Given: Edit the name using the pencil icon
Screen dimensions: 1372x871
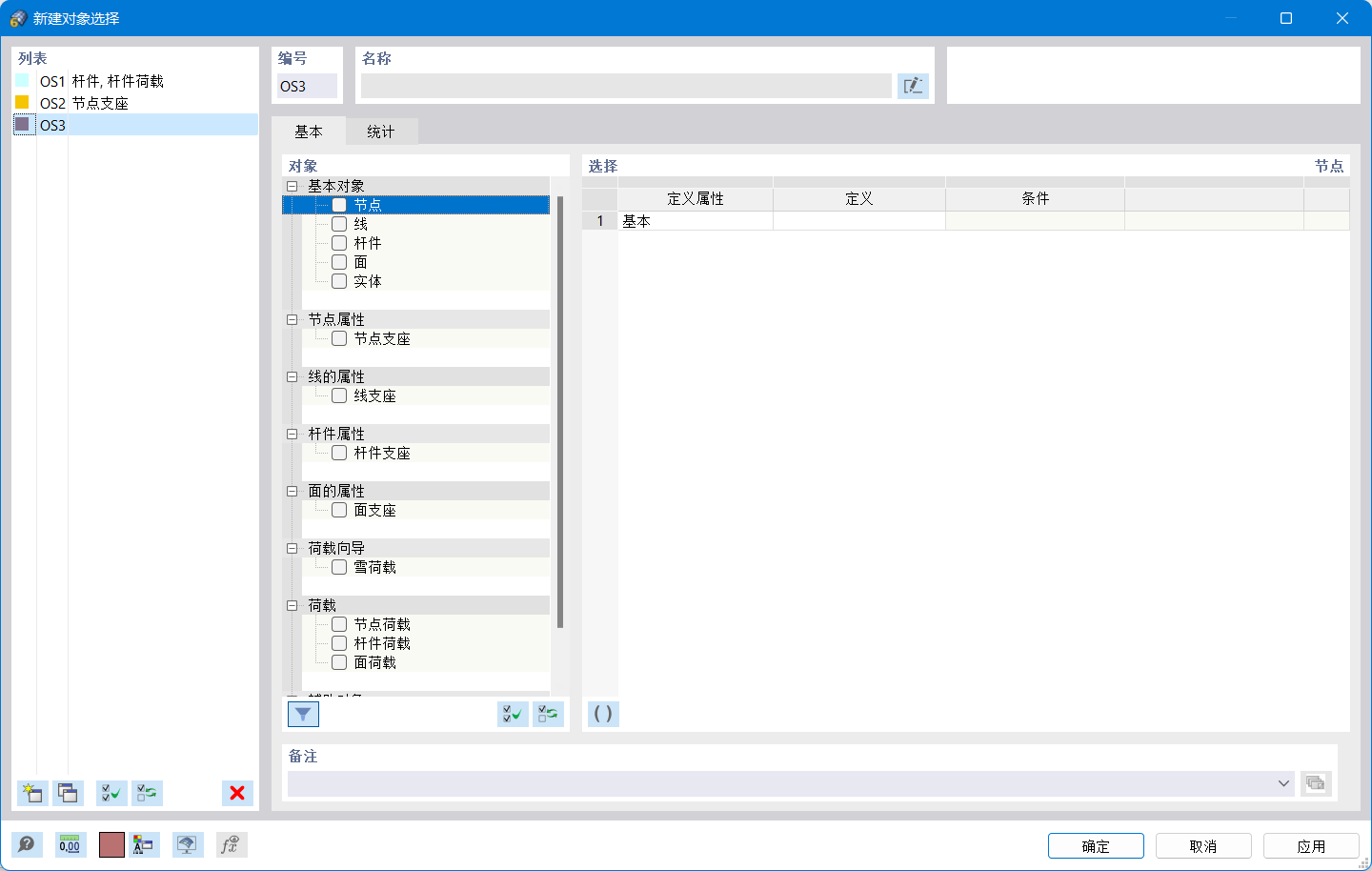Looking at the screenshot, I should tap(913, 86).
